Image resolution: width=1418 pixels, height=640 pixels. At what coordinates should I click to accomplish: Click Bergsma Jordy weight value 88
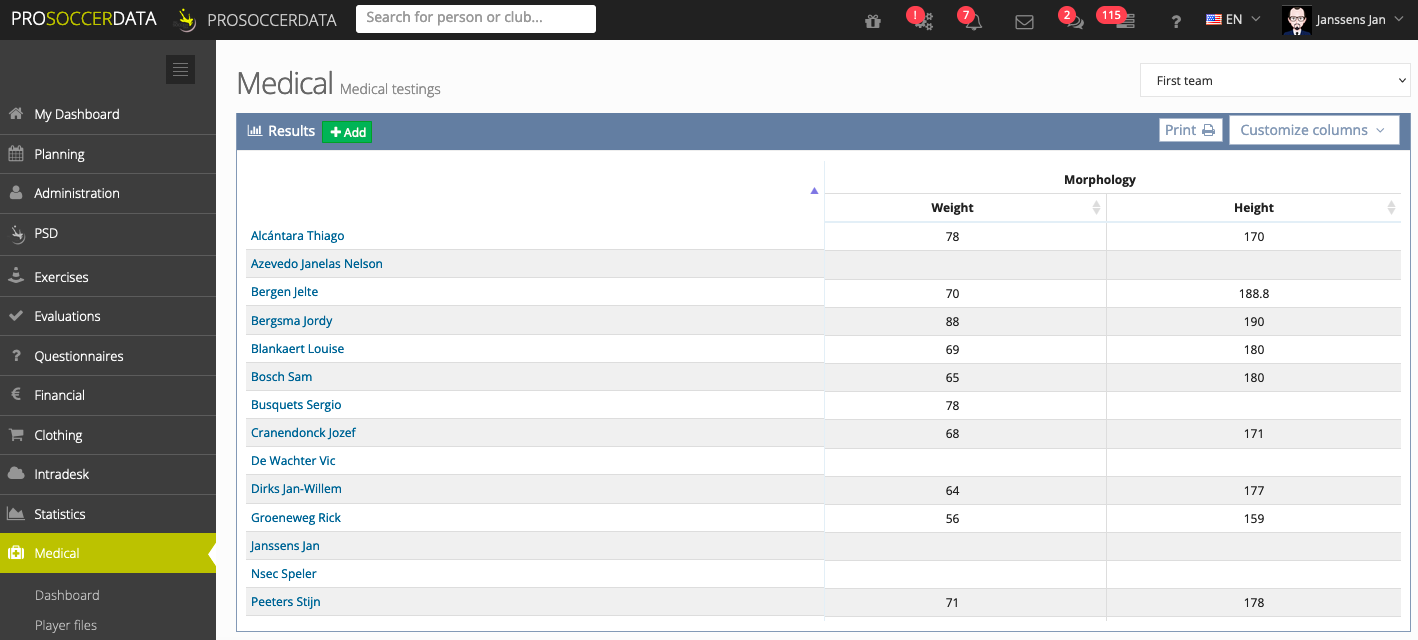click(952, 322)
